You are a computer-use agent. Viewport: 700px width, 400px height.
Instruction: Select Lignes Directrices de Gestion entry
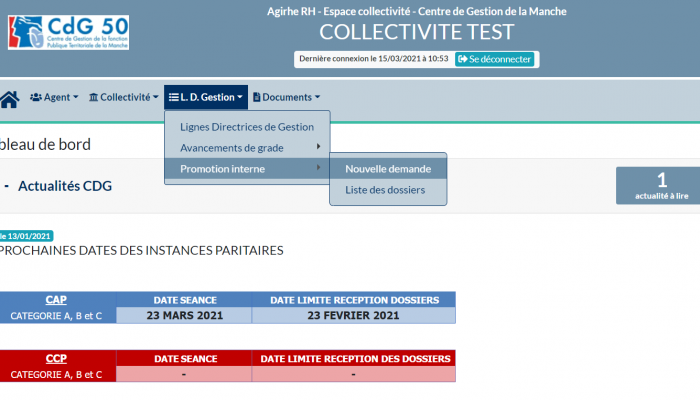(x=247, y=127)
